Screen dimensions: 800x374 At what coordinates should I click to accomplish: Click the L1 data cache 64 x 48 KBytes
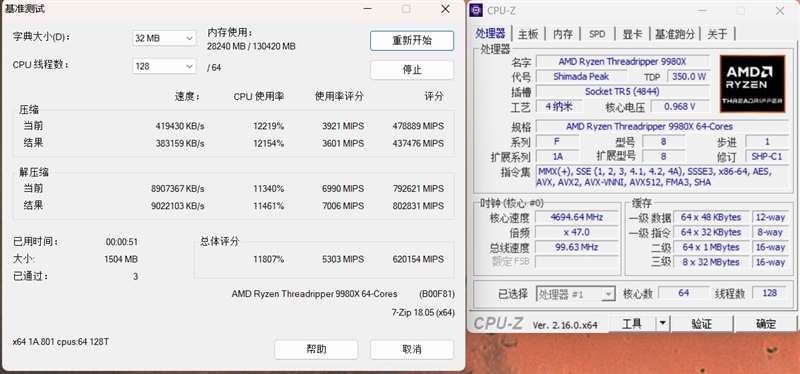pos(711,217)
